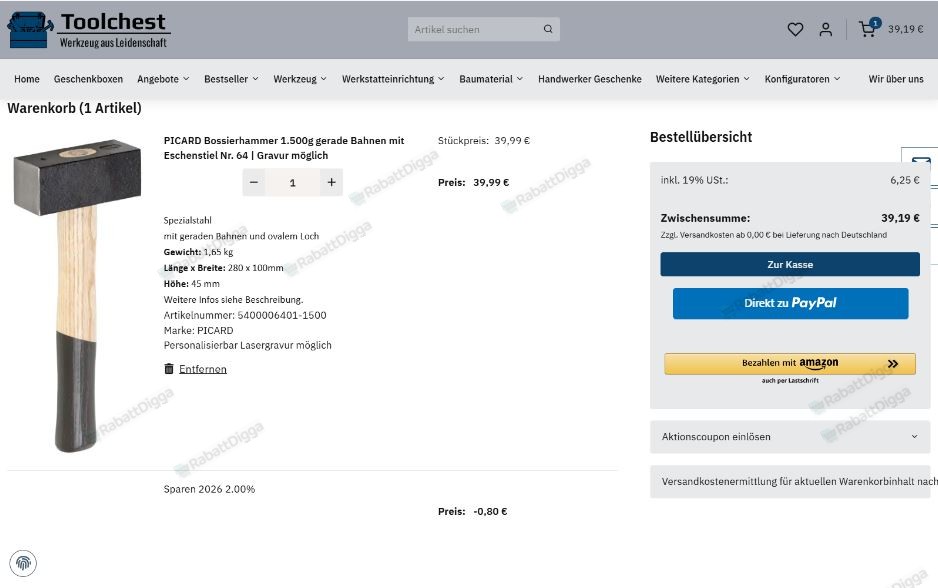Open Versandkostenermittlung panel
Screen dimensions: 938x588
(x=790, y=482)
